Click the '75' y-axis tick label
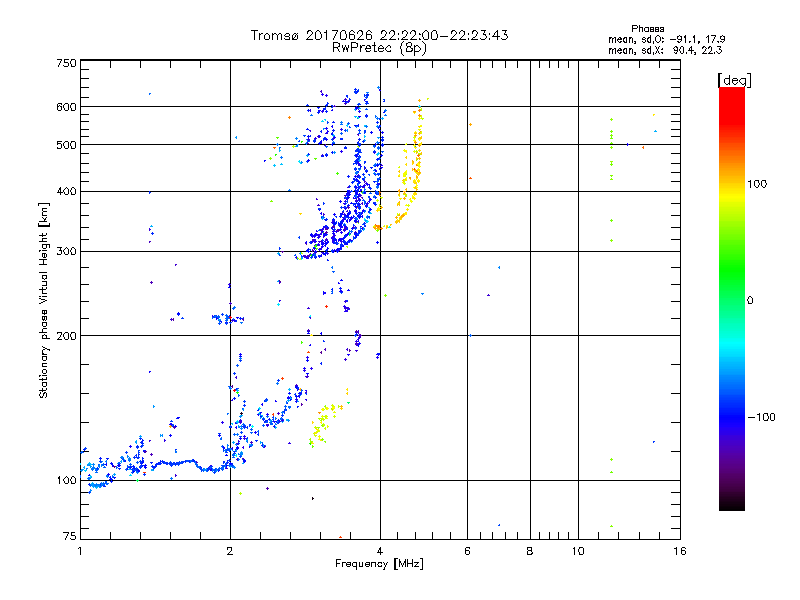The height and width of the screenshot is (600, 800). [69, 538]
